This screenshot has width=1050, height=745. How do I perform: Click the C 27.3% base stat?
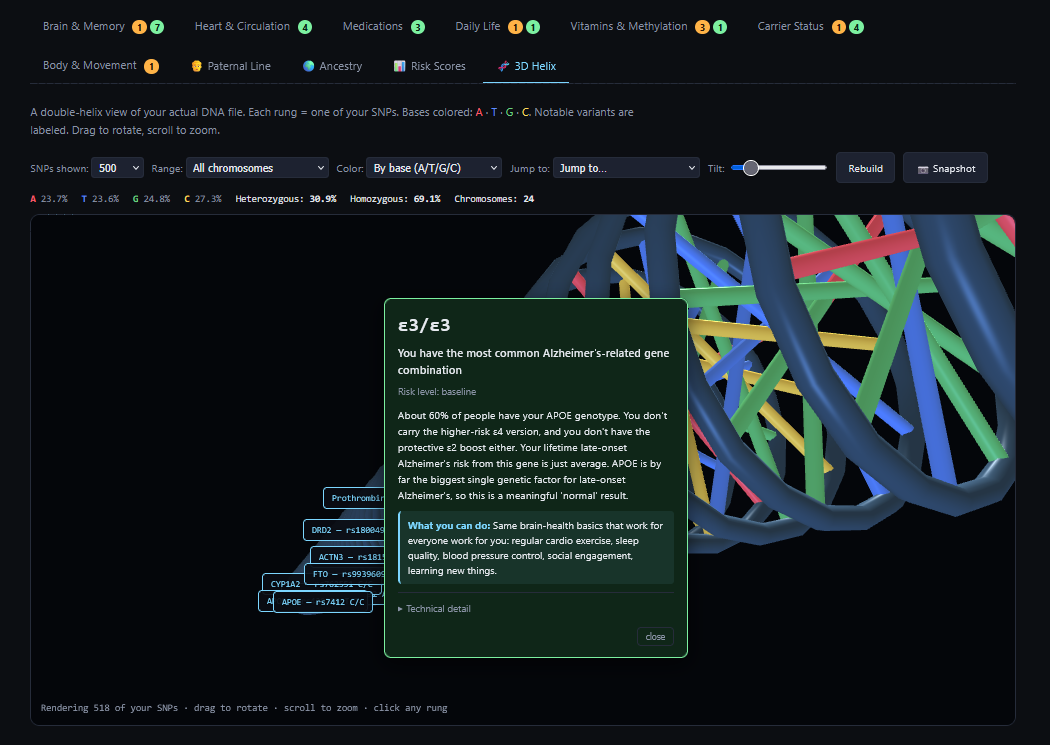(x=203, y=199)
